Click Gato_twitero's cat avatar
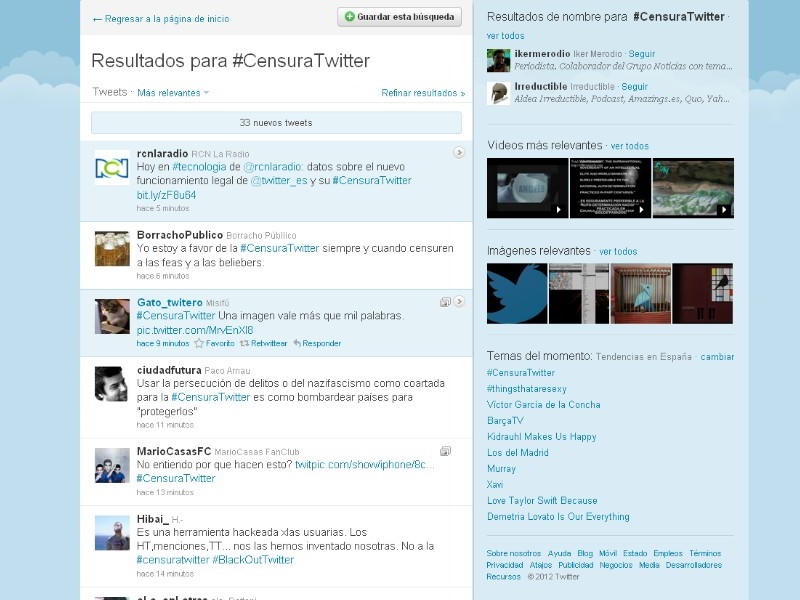The width and height of the screenshot is (800, 600). pyautogui.click(x=112, y=316)
